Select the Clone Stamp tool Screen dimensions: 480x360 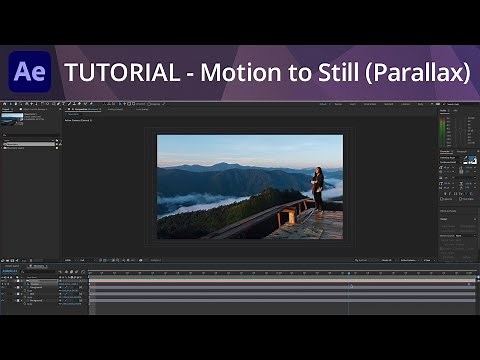74,104
